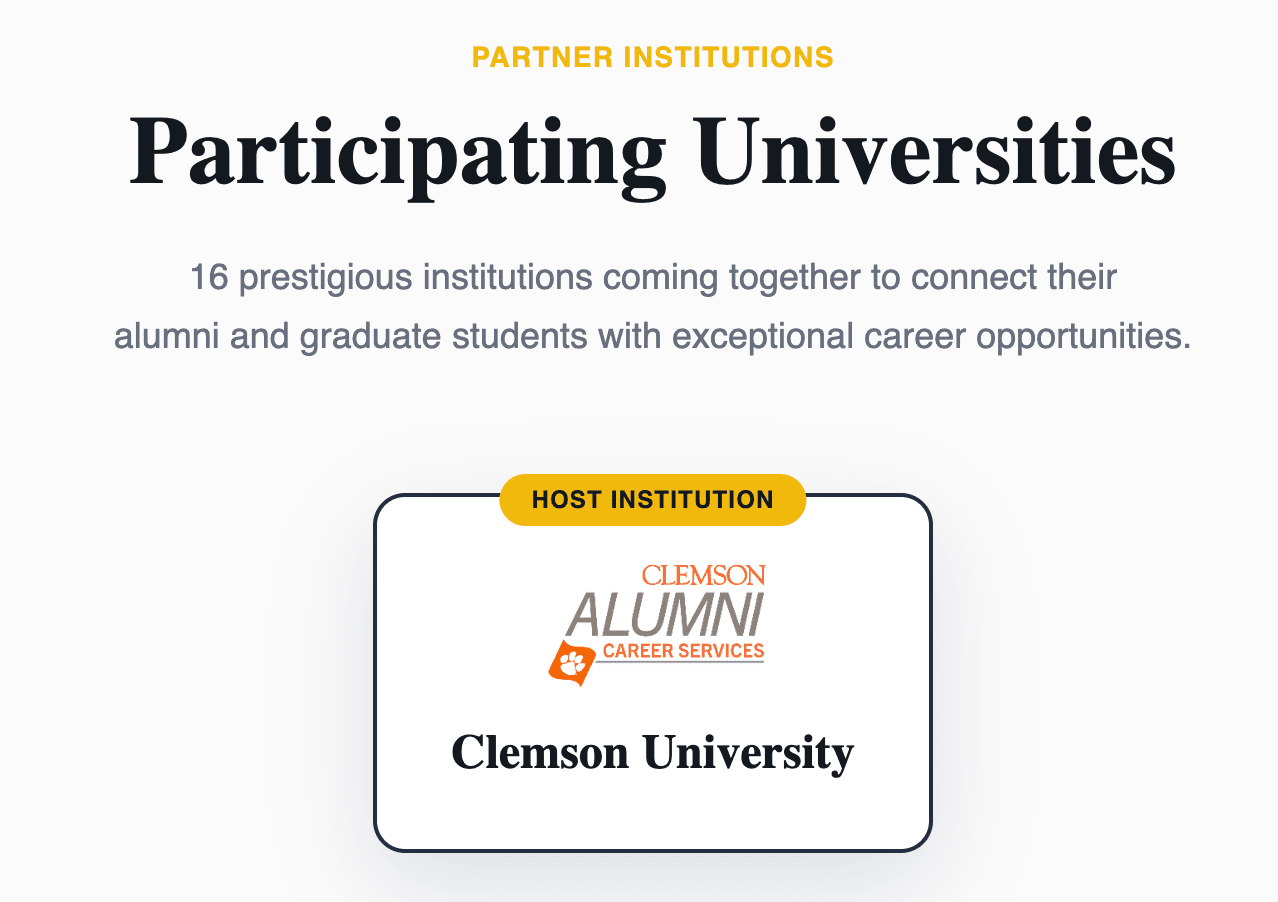Click CAREER SERVICES text in the logo
The width and height of the screenshot is (1278, 902).
683,652
